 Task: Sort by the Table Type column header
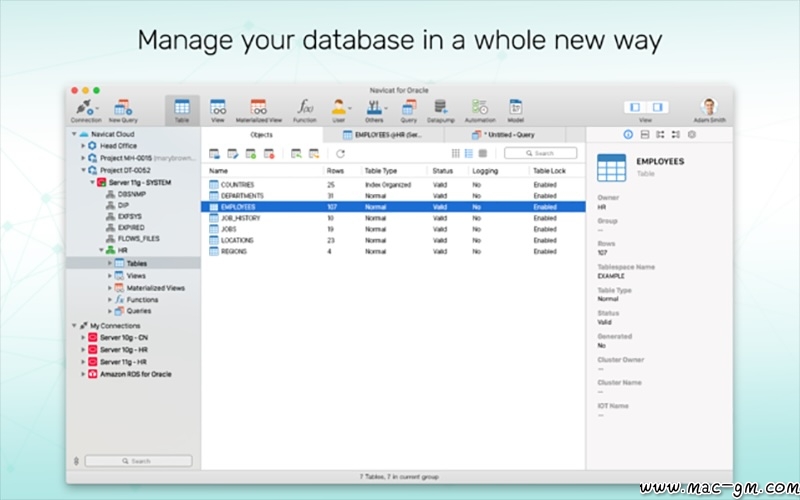tap(395, 171)
